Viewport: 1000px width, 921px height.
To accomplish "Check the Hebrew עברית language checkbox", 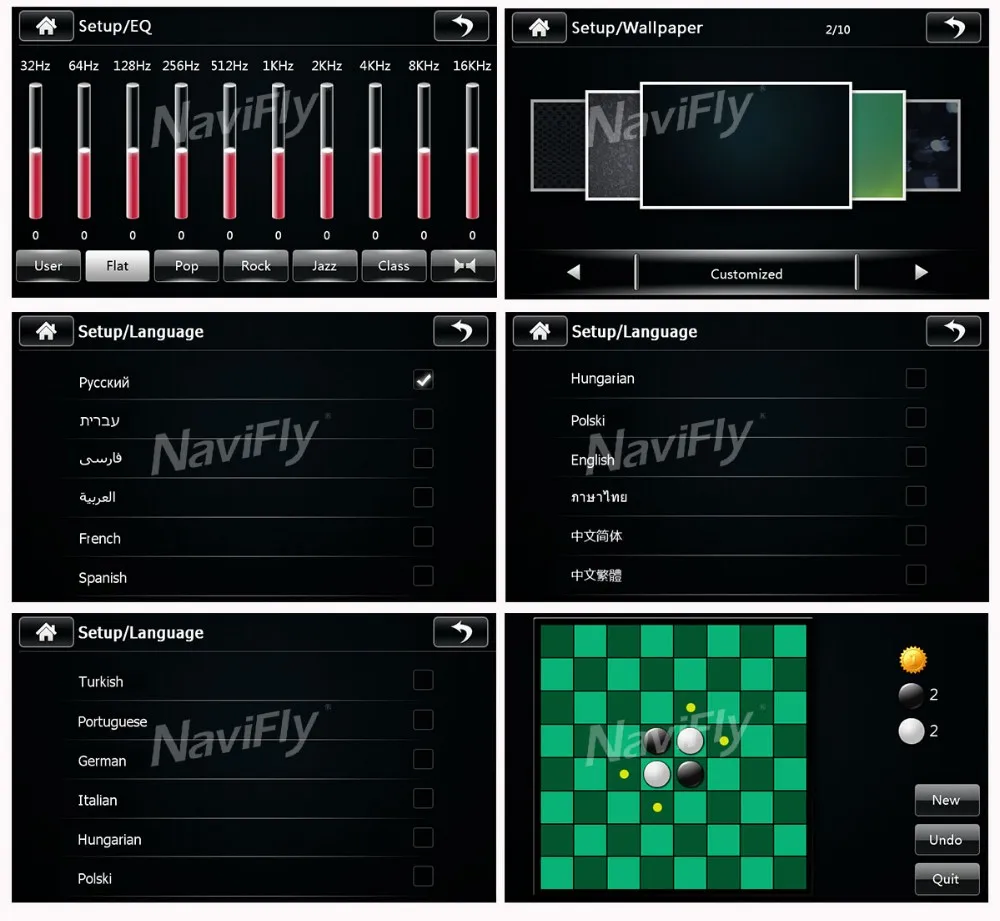I will 423,419.
